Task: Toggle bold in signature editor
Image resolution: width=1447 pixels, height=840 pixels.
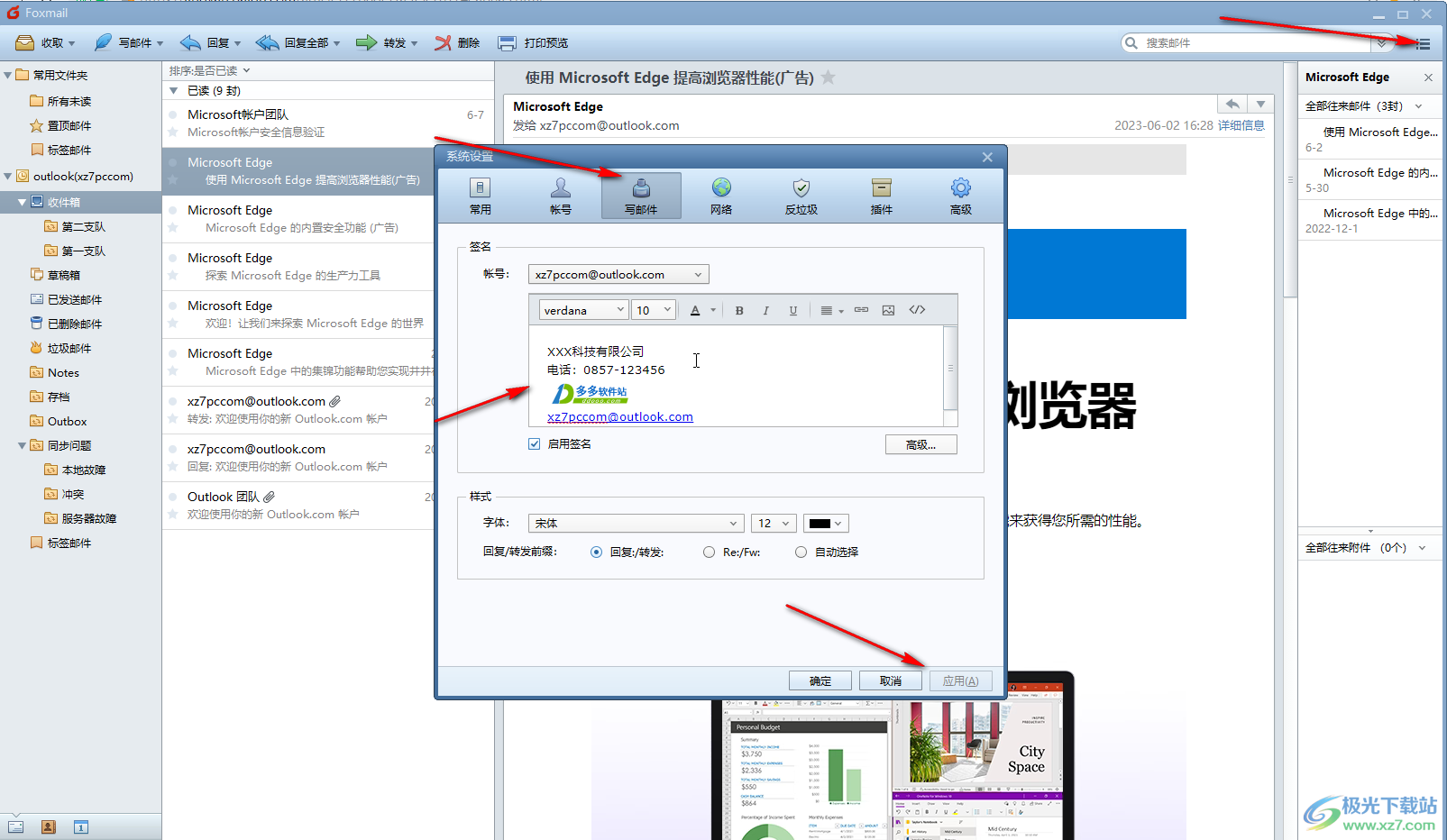Action: 739,310
